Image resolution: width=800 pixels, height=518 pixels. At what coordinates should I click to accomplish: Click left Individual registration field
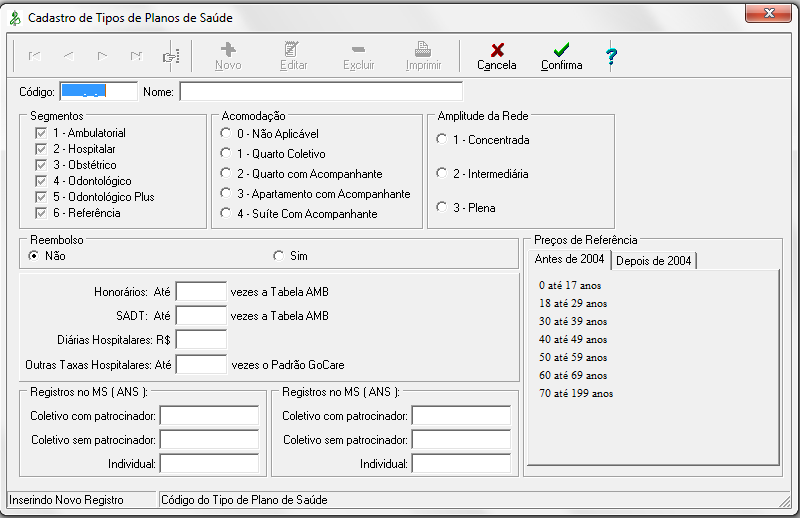tap(210, 463)
